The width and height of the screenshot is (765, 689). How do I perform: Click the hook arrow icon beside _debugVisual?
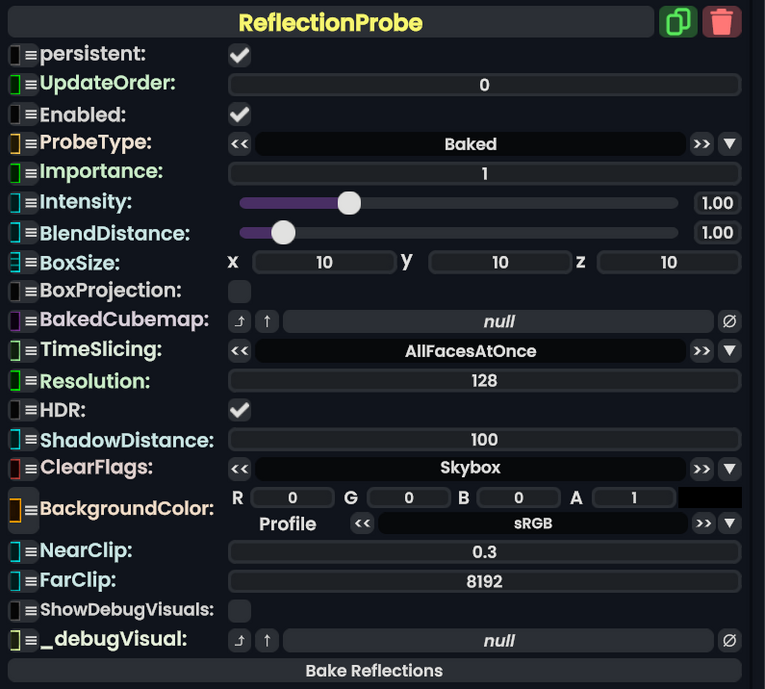(240, 640)
